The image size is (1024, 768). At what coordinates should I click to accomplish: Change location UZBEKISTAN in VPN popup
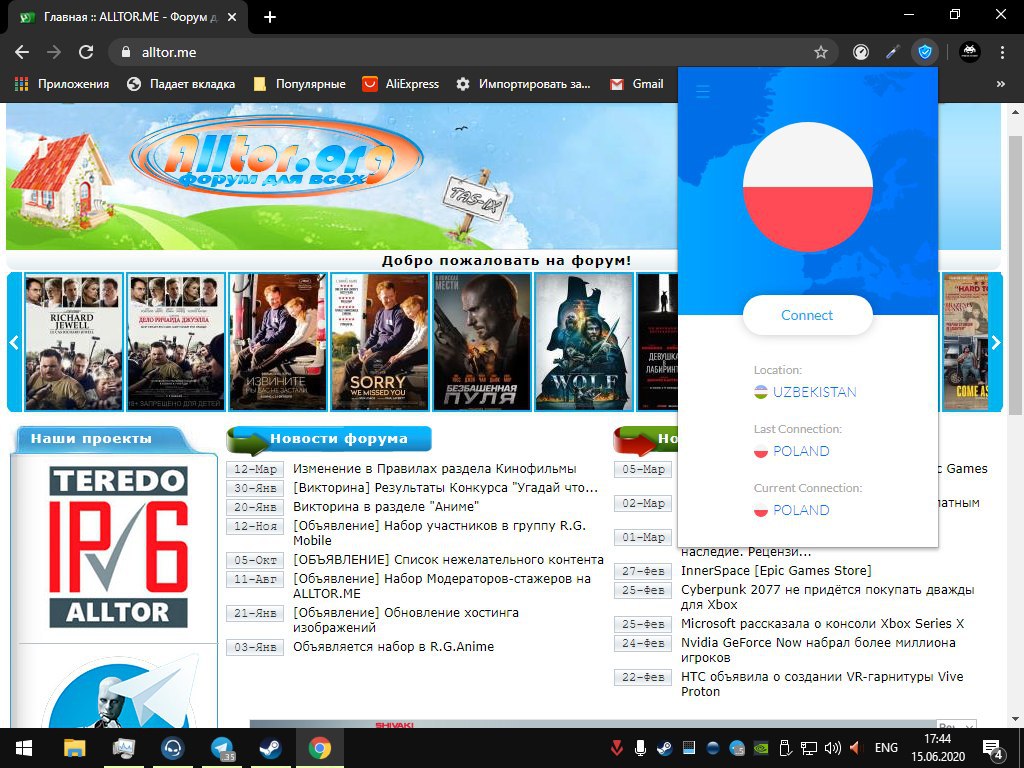[805, 392]
